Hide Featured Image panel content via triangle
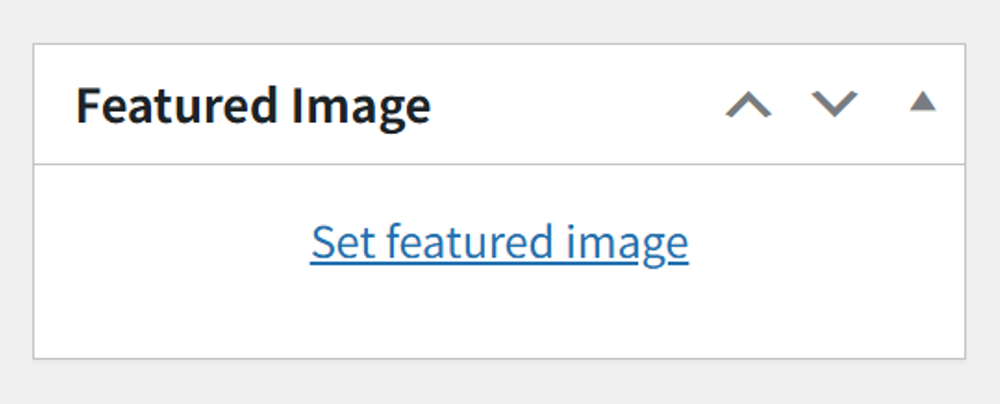This screenshot has height=404, width=1000. pos(922,102)
